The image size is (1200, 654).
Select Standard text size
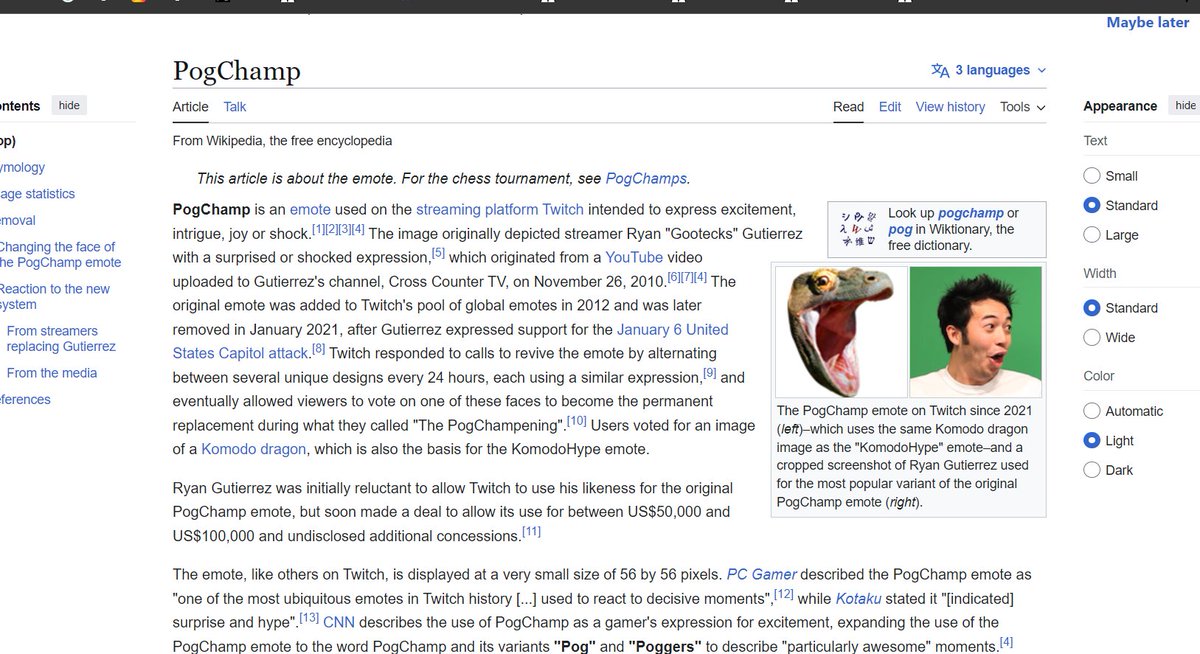tap(1093, 205)
